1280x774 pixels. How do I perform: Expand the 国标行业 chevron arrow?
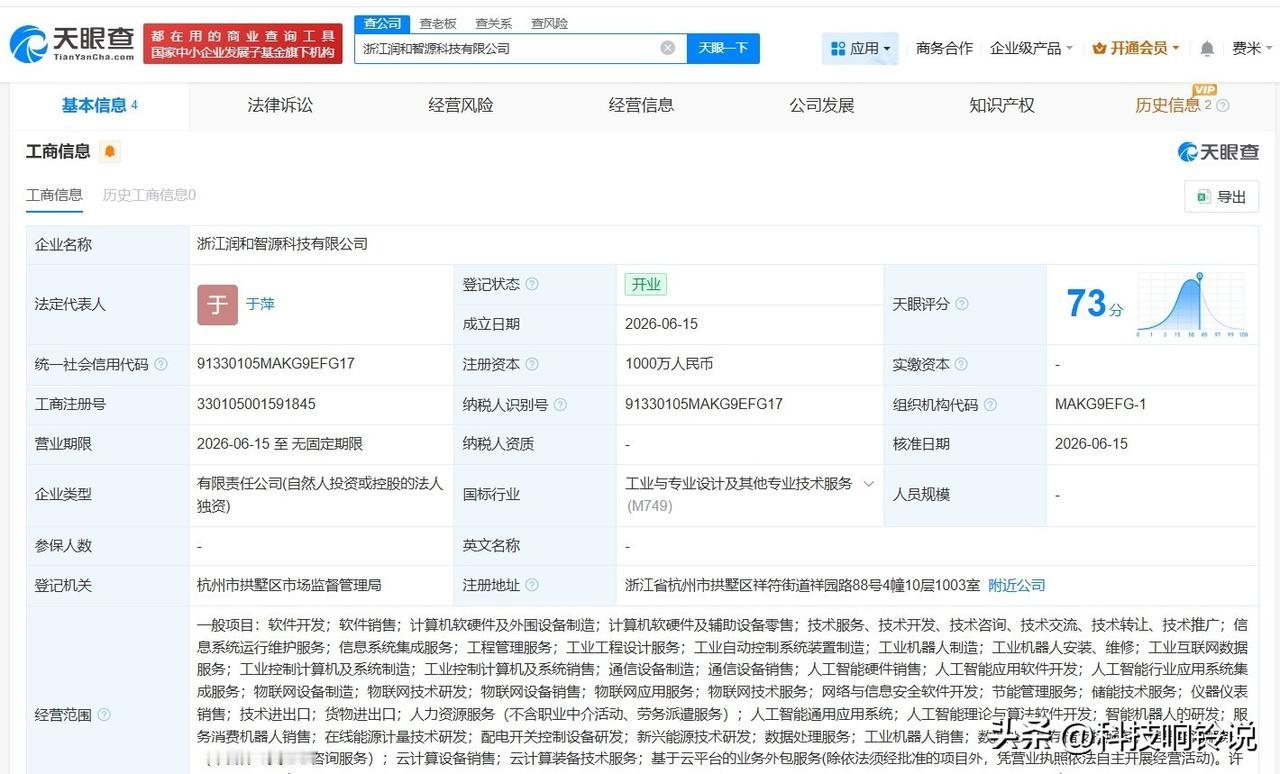coord(868,484)
